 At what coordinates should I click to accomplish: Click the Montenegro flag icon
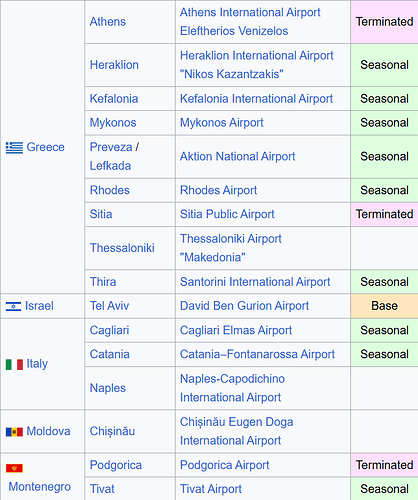point(14,468)
